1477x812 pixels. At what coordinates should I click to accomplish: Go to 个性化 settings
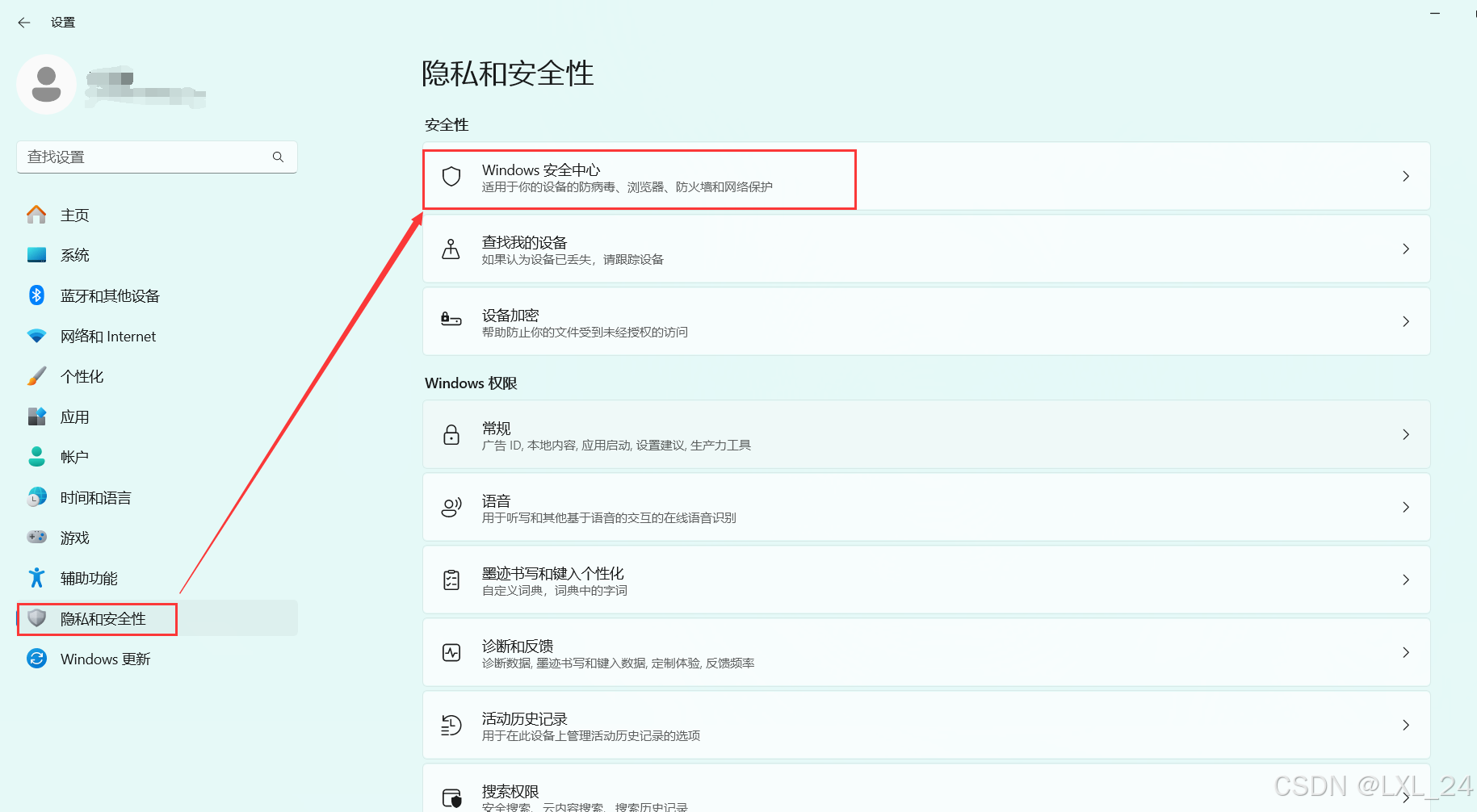157,376
